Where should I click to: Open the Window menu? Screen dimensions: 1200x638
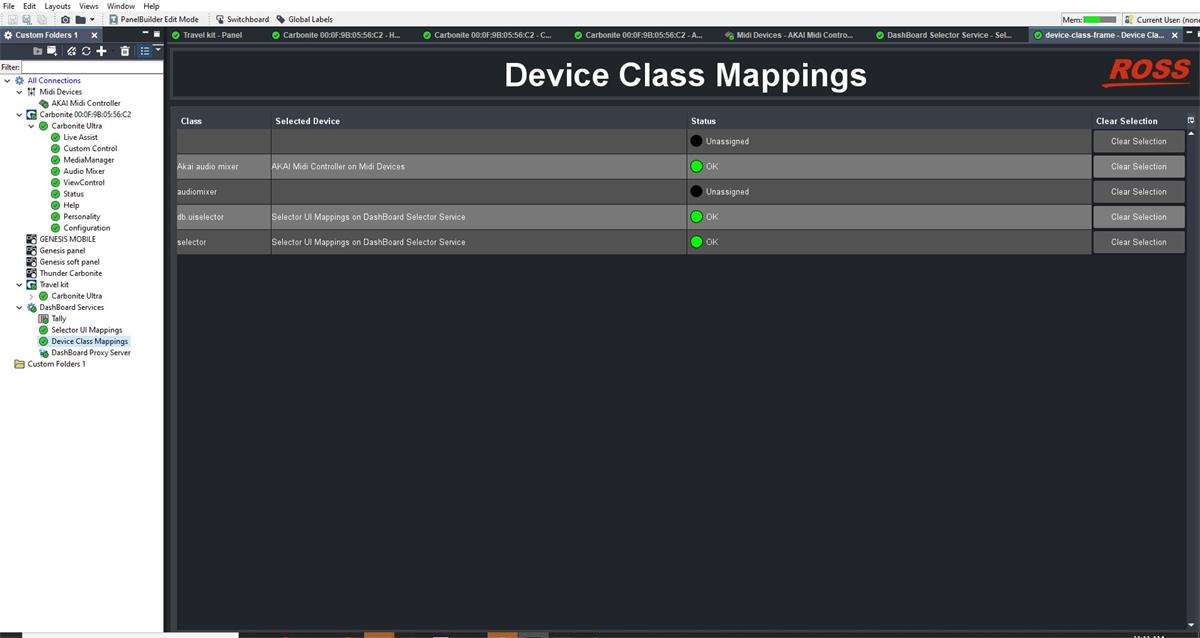(121, 6)
